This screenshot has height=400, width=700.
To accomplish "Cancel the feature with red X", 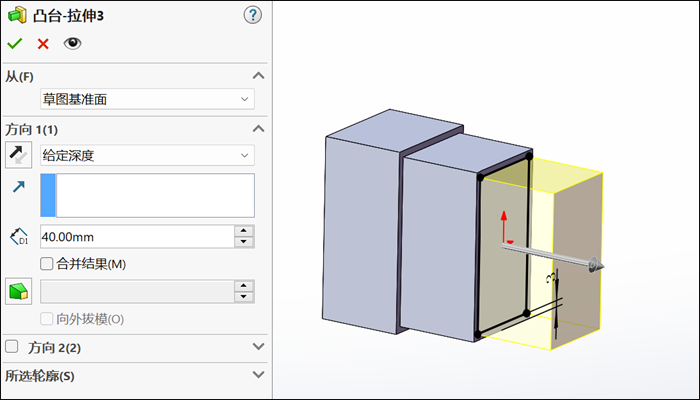I will [x=43, y=44].
